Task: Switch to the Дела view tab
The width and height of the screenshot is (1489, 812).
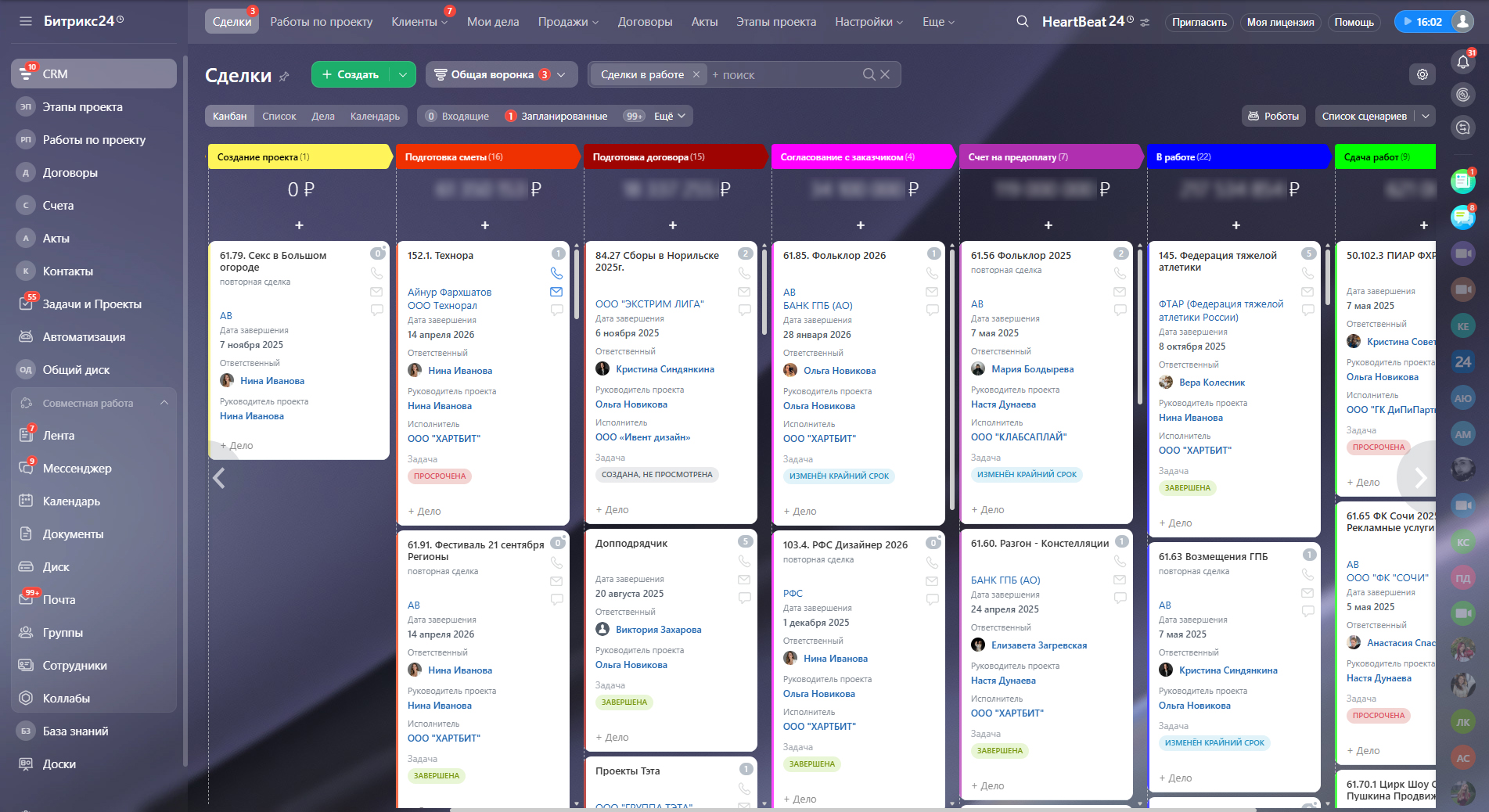Action: (323, 117)
